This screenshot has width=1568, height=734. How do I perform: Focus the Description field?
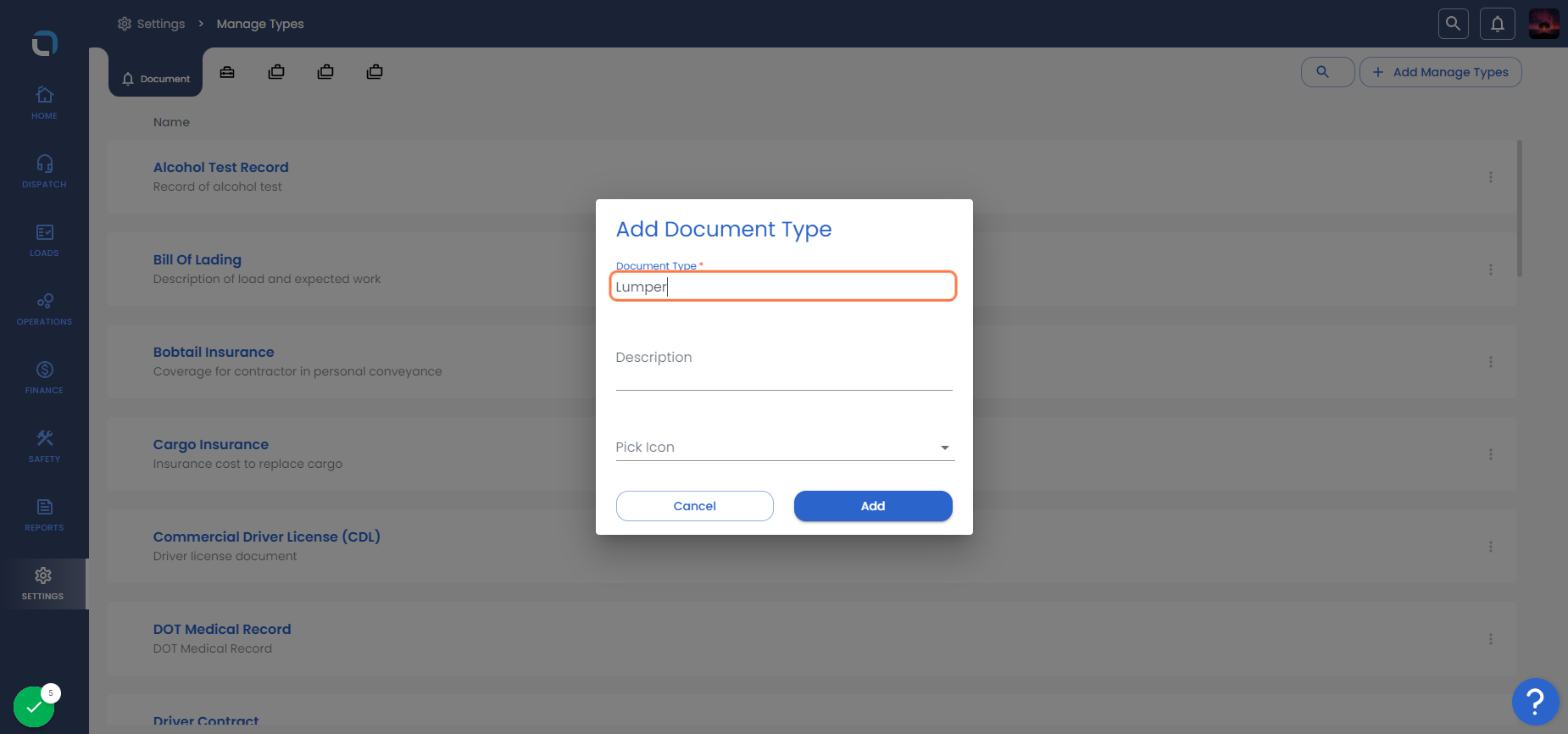click(x=784, y=369)
